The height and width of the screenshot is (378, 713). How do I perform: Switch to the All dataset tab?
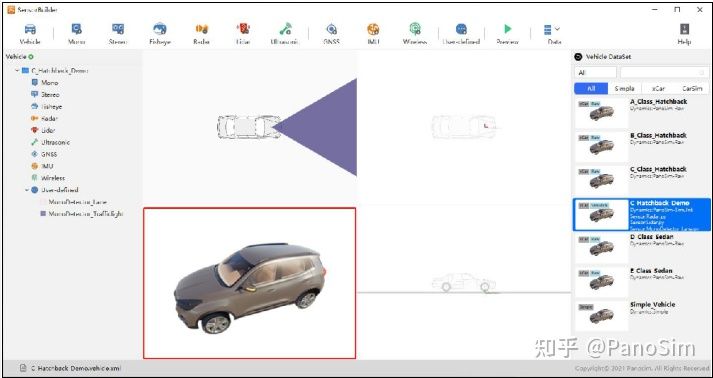(x=591, y=89)
